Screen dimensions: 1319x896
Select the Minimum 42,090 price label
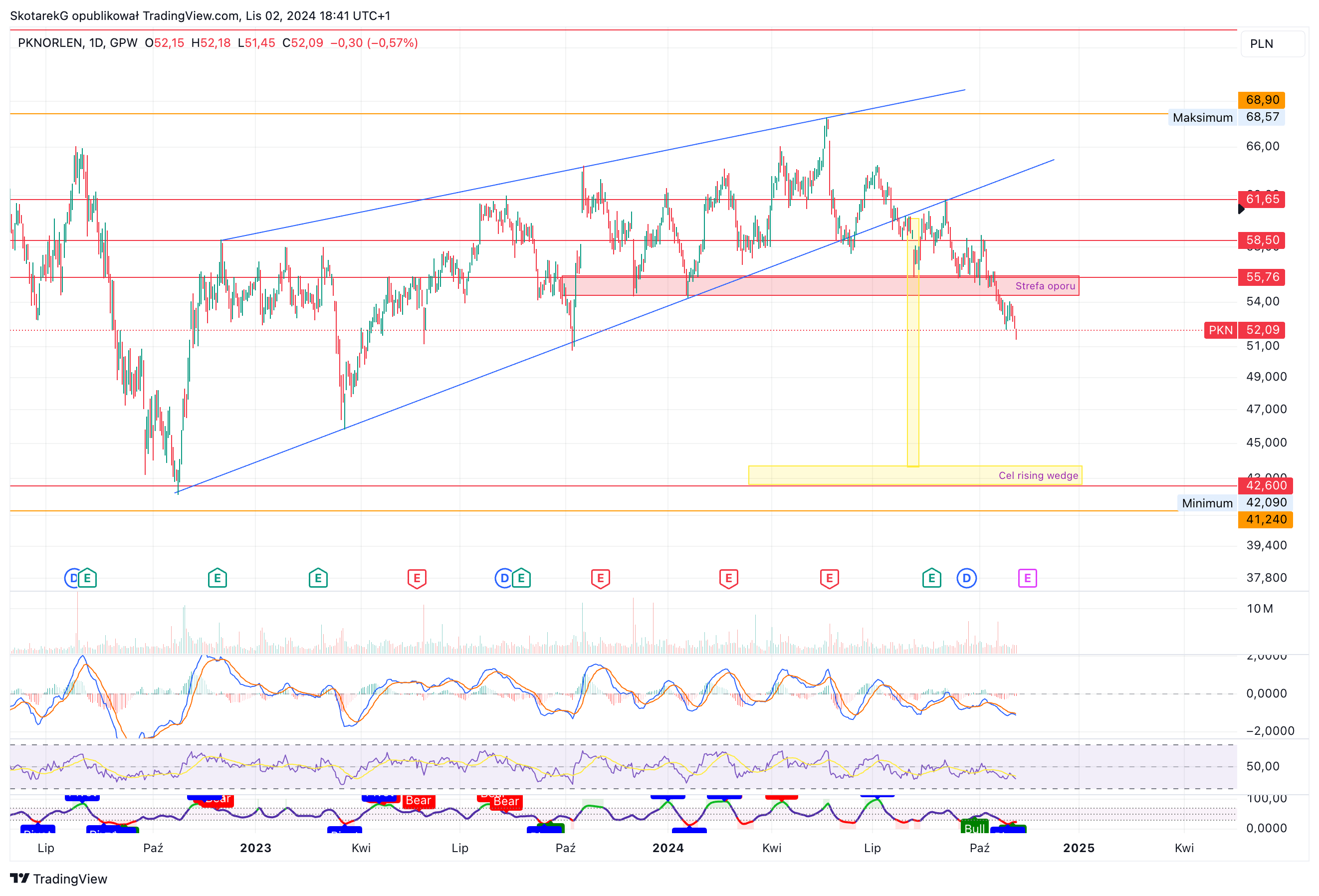click(x=1235, y=503)
